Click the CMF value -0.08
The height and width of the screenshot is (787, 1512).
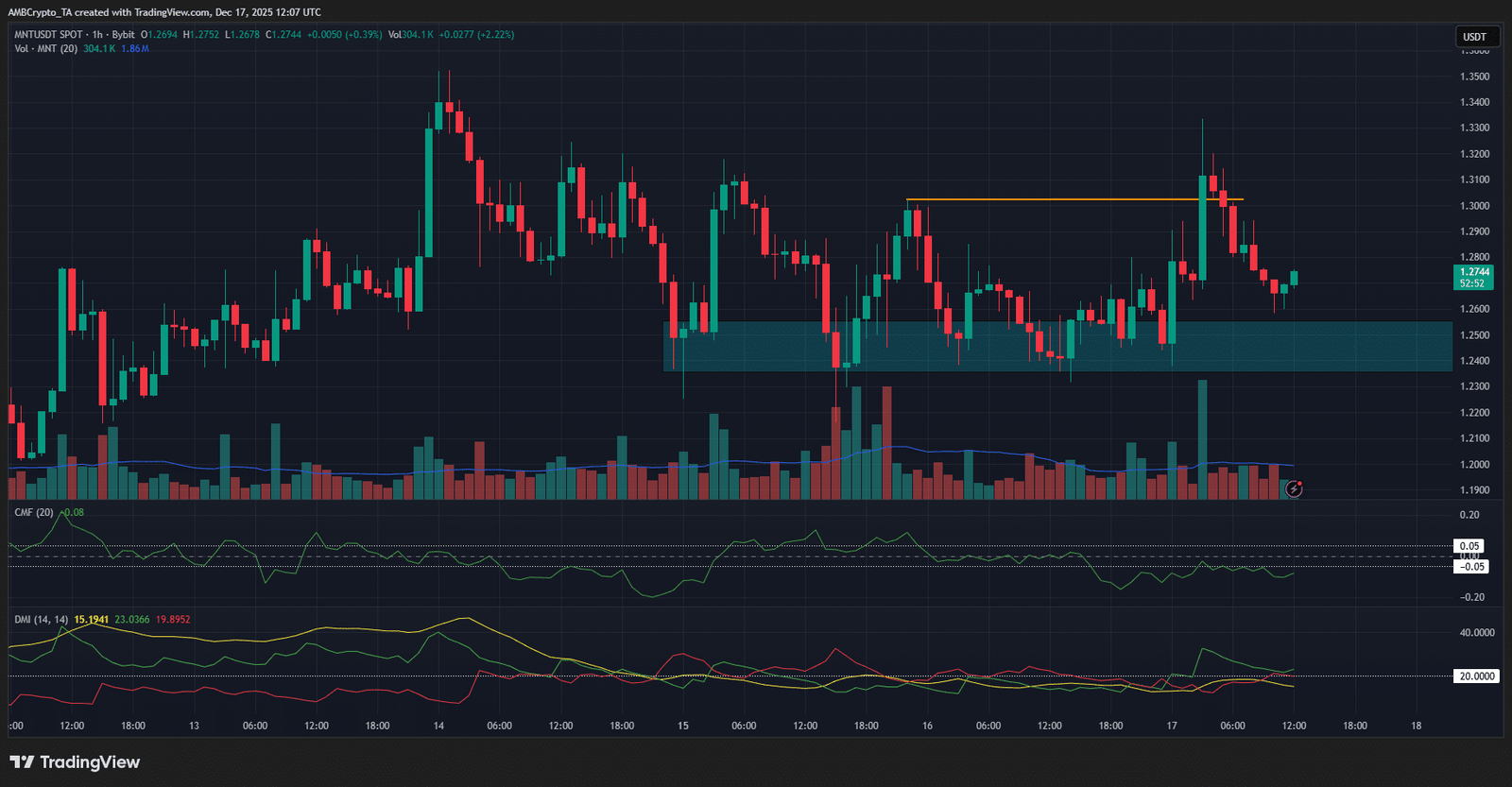(x=73, y=512)
